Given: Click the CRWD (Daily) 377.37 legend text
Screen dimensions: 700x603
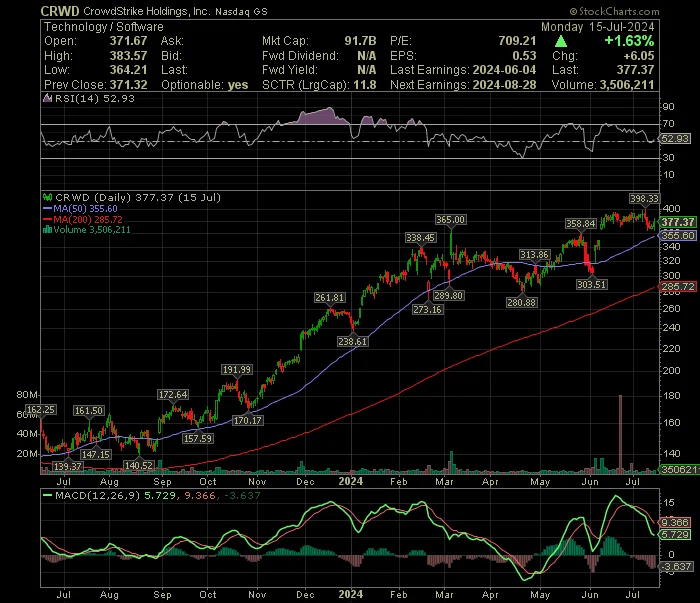Looking at the screenshot, I should 138,197.
